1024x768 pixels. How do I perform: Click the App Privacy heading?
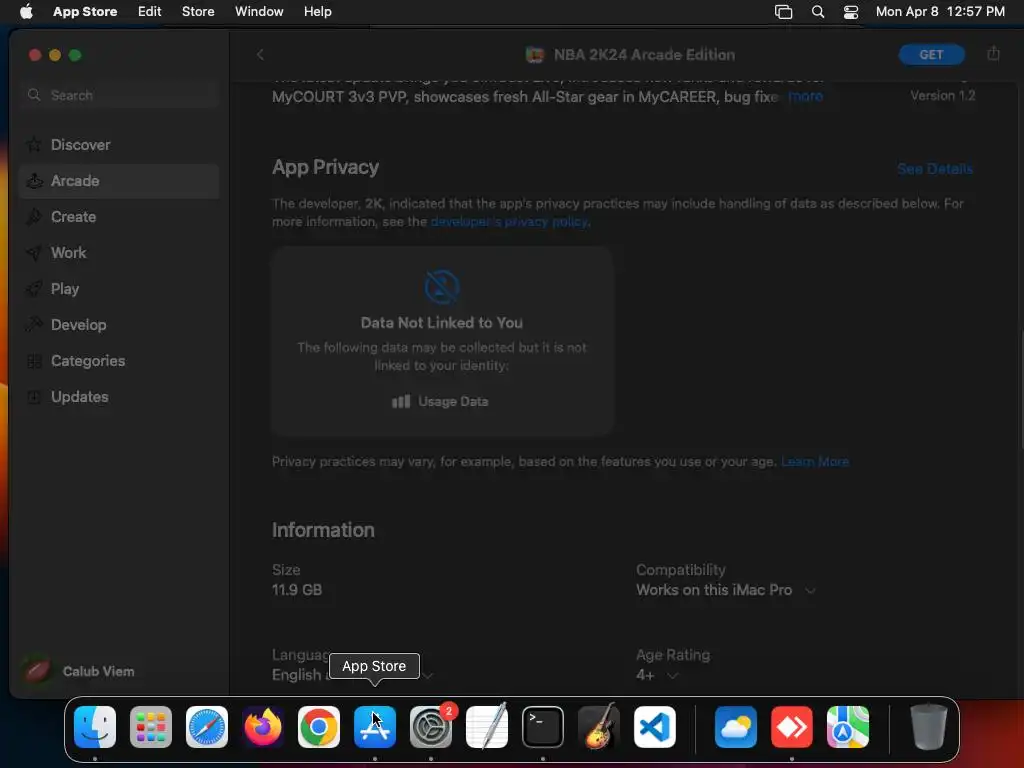pyautogui.click(x=325, y=167)
